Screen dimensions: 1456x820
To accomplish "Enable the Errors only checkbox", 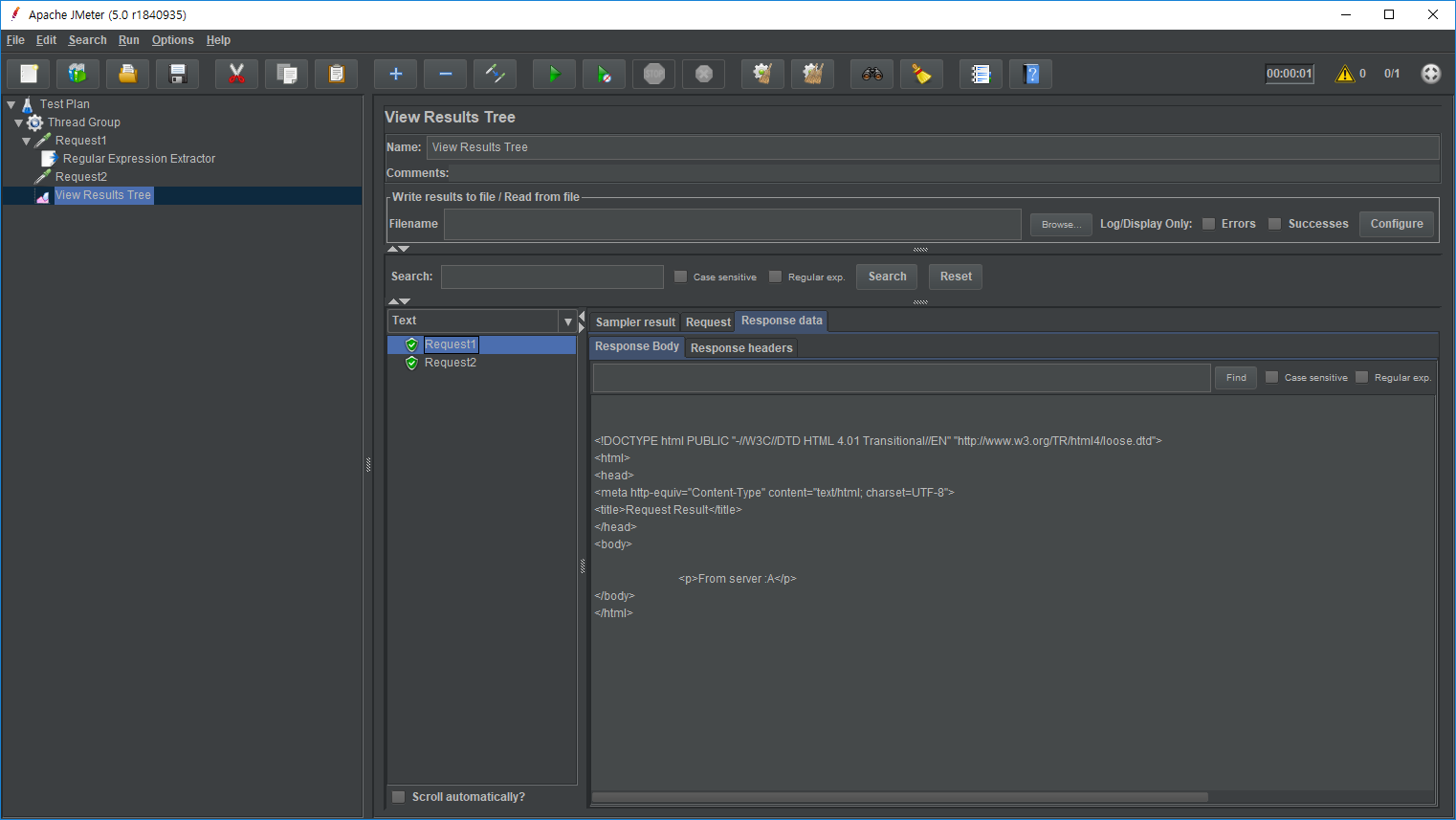I will (x=1209, y=224).
